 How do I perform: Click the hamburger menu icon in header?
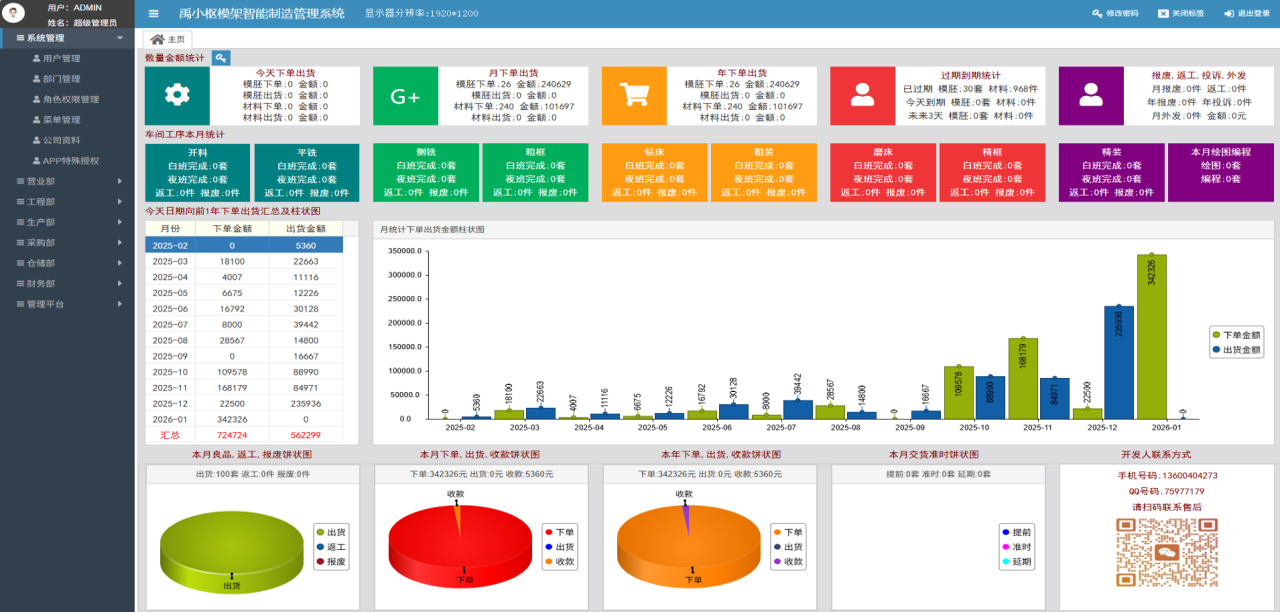153,14
